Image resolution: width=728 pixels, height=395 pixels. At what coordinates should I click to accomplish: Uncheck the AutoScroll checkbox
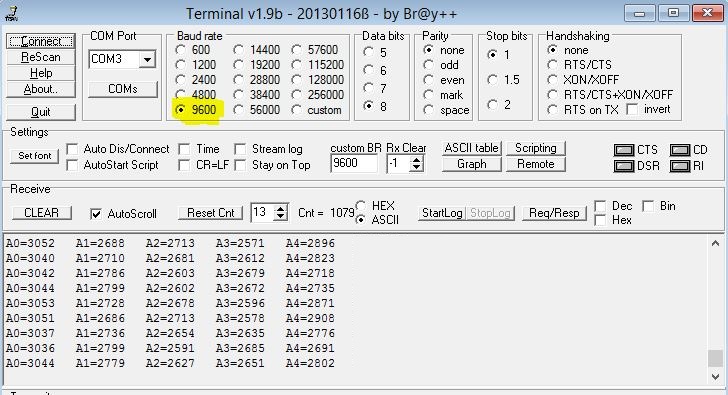(x=96, y=214)
